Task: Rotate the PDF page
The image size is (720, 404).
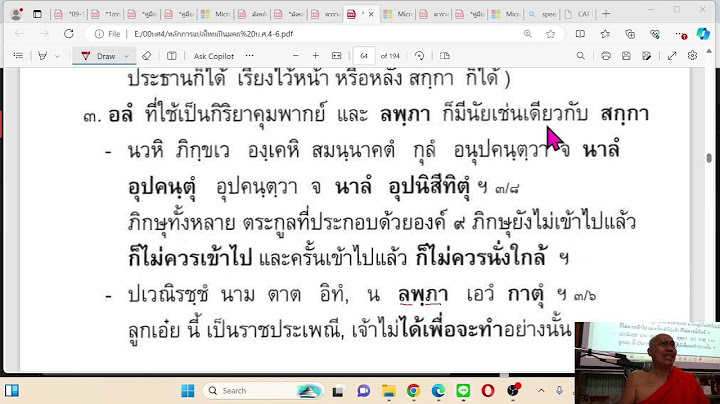Action: pyautogui.click(x=419, y=56)
